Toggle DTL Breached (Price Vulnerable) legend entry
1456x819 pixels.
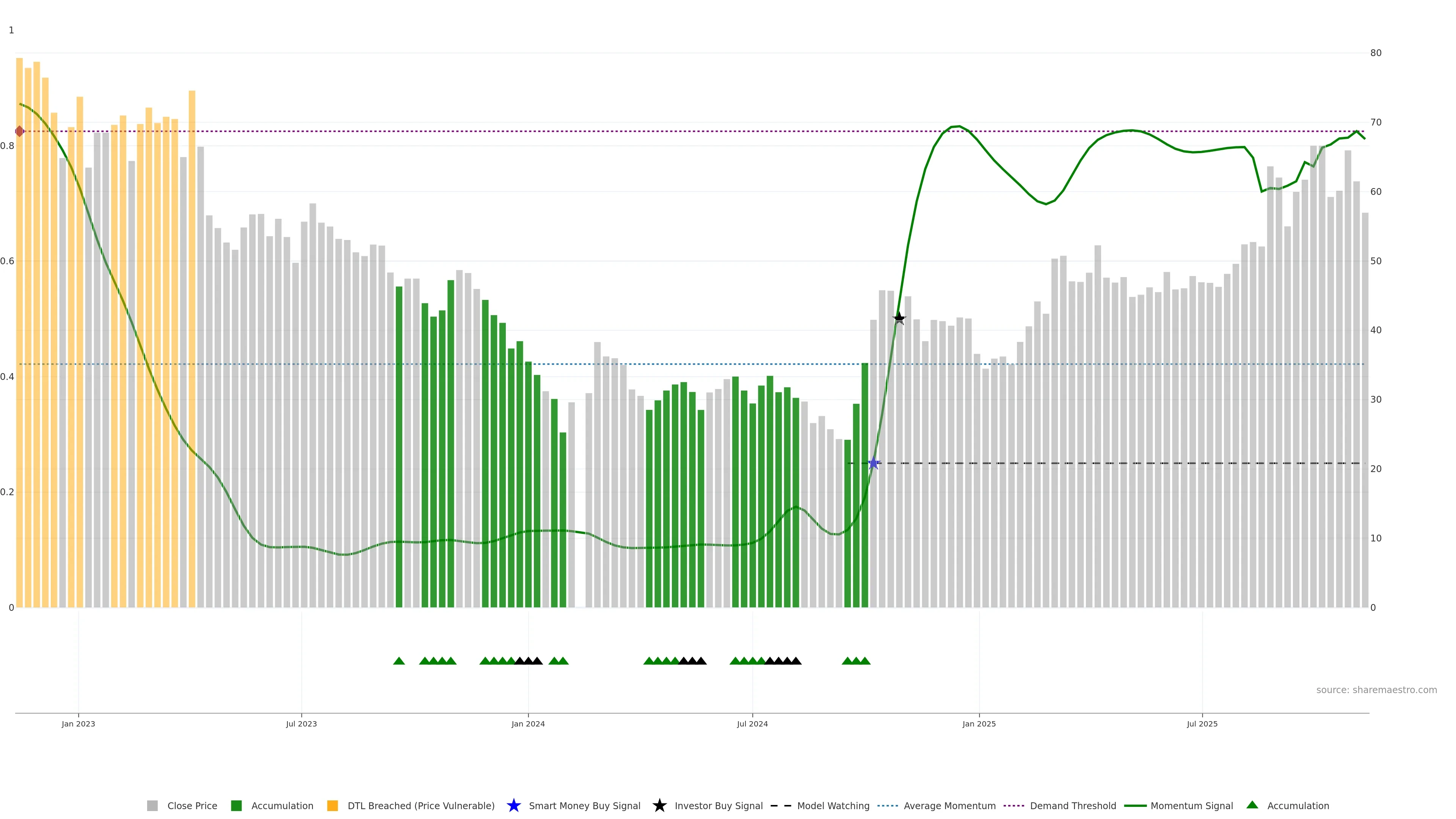[420, 805]
